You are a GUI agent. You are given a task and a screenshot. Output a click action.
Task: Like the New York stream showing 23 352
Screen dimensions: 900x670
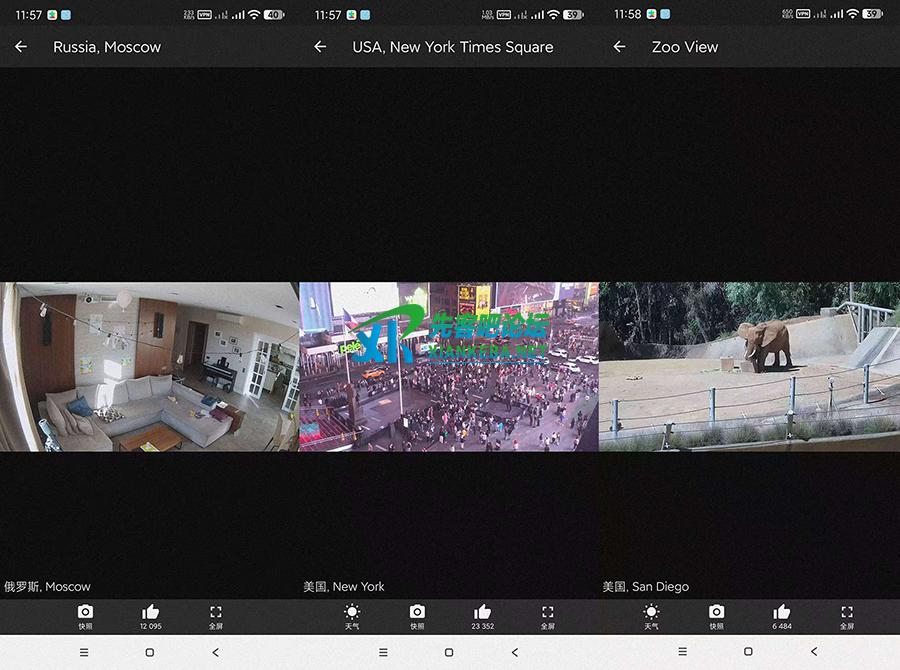(482, 615)
